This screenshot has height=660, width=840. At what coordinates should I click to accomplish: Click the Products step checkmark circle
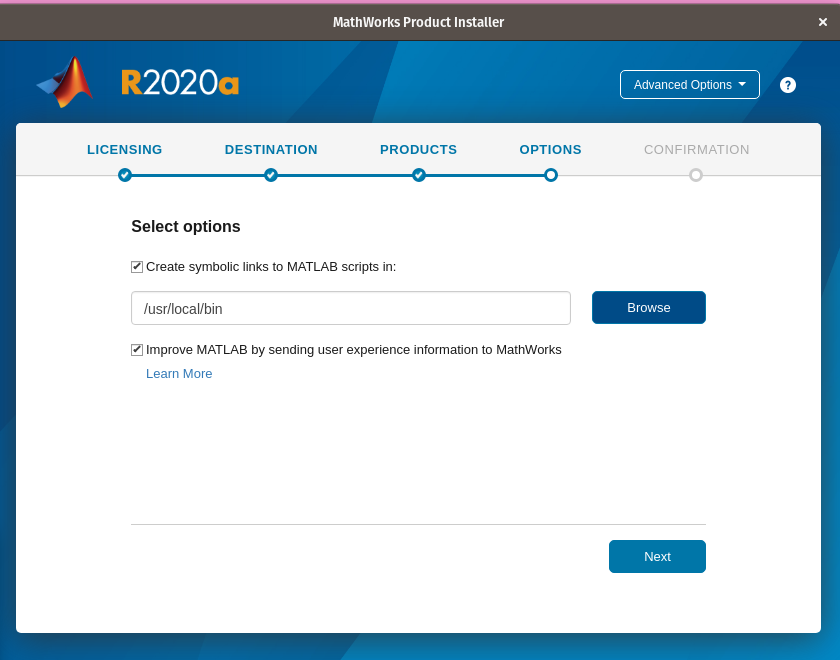pyautogui.click(x=419, y=175)
